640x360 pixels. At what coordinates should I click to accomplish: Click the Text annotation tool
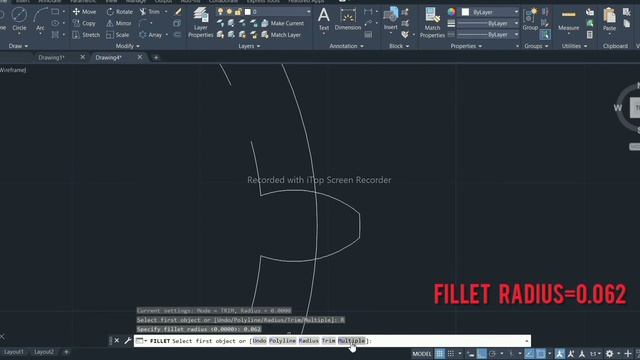tap(324, 19)
